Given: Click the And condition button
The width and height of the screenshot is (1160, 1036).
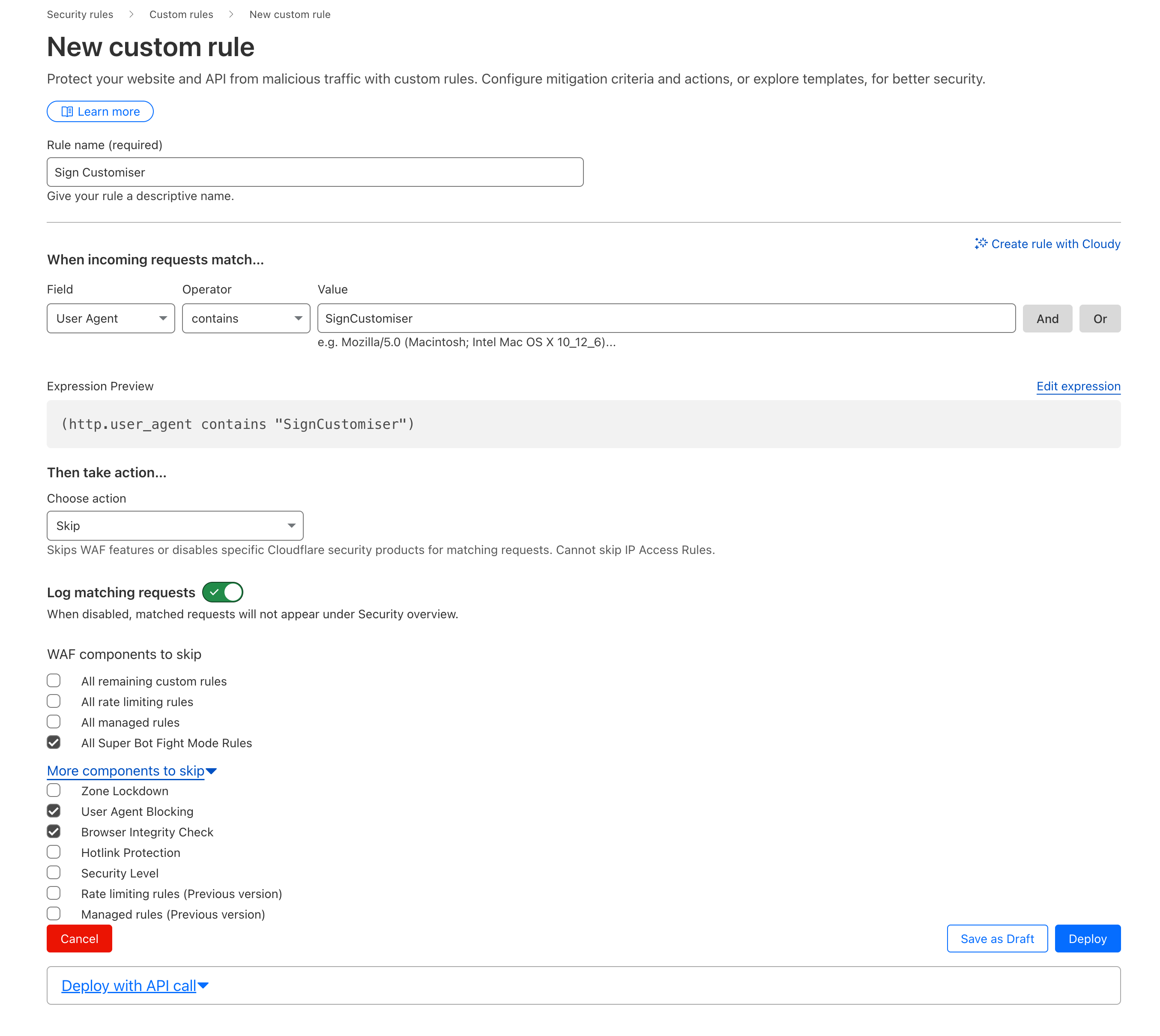Looking at the screenshot, I should pyautogui.click(x=1047, y=318).
